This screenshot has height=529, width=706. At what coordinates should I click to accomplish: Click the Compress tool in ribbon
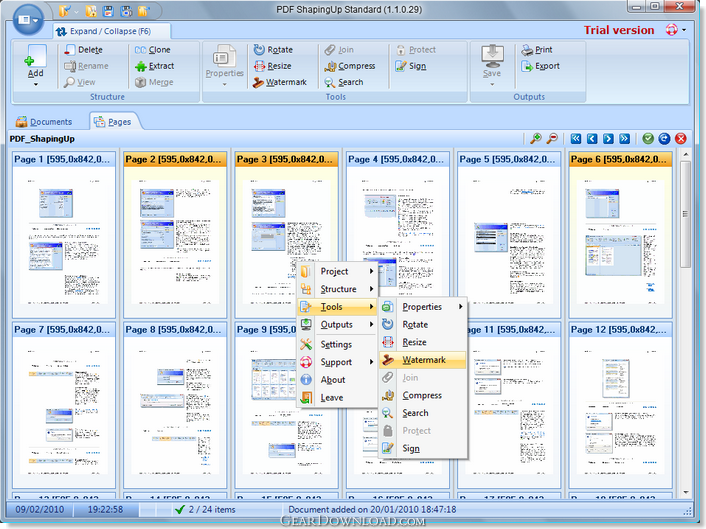tap(350, 66)
